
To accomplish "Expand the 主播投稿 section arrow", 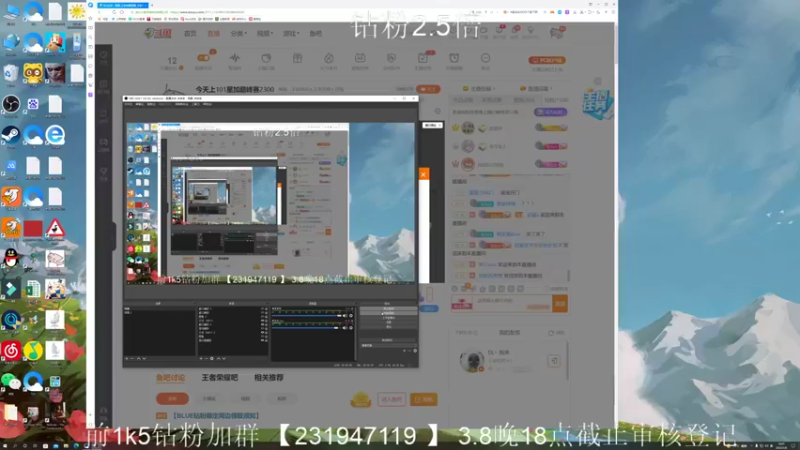I will pos(493,89).
